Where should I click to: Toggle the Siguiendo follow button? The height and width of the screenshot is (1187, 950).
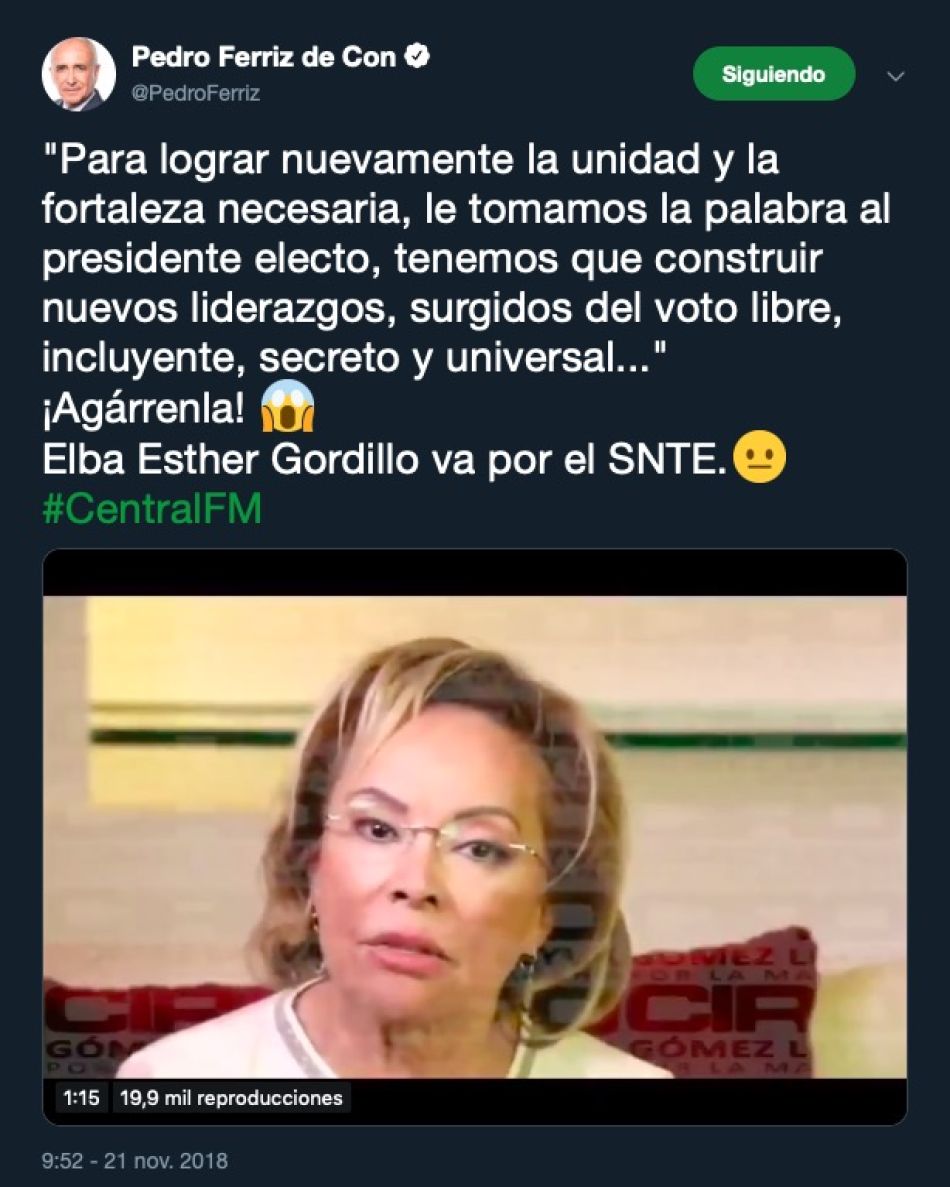click(x=774, y=73)
